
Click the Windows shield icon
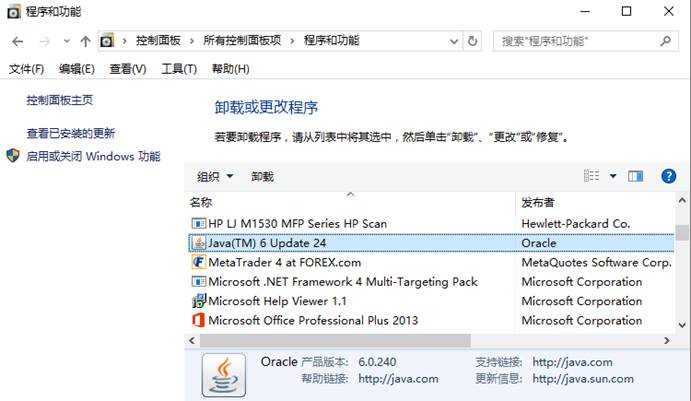point(13,156)
